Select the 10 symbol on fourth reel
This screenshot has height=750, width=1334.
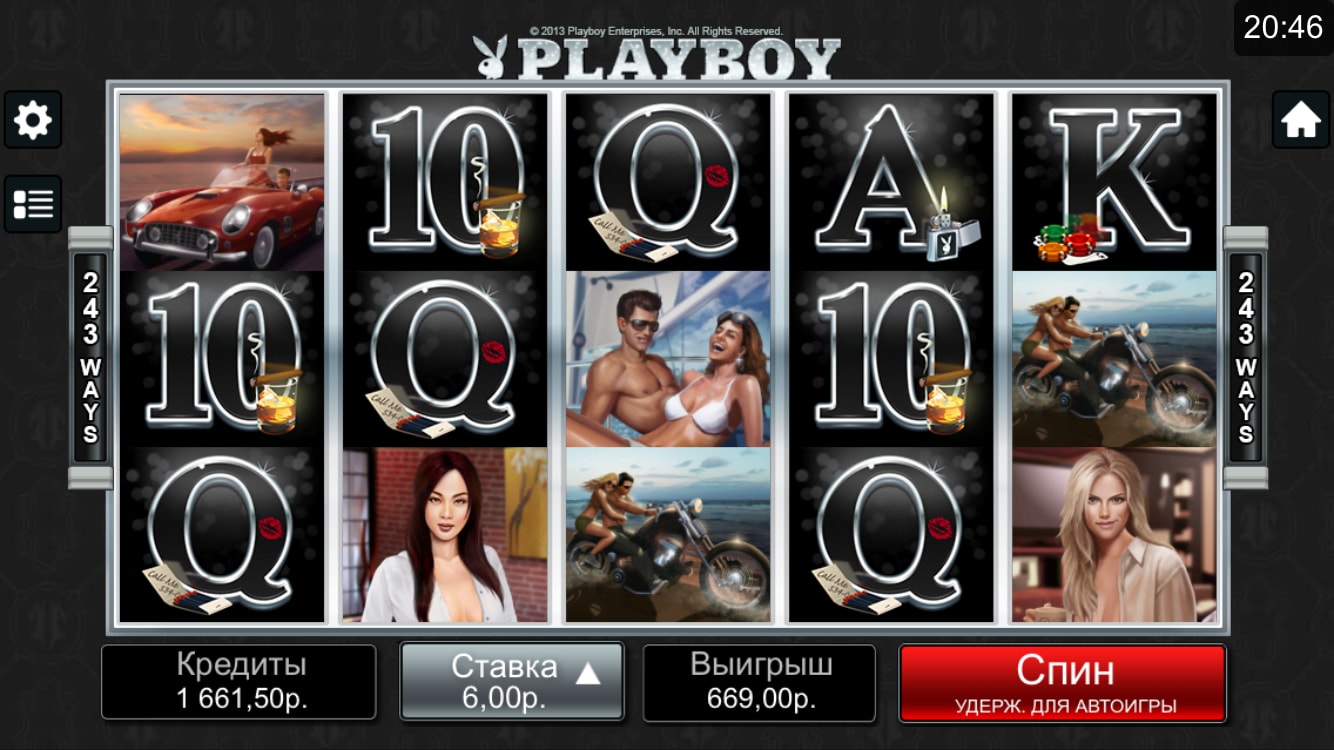[x=891, y=359]
